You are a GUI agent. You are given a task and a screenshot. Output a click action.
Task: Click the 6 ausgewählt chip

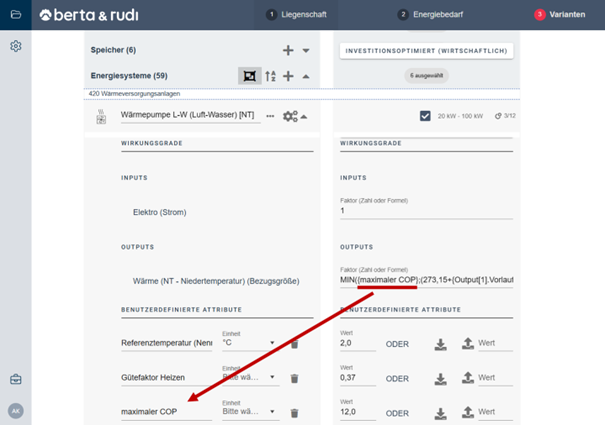(426, 76)
